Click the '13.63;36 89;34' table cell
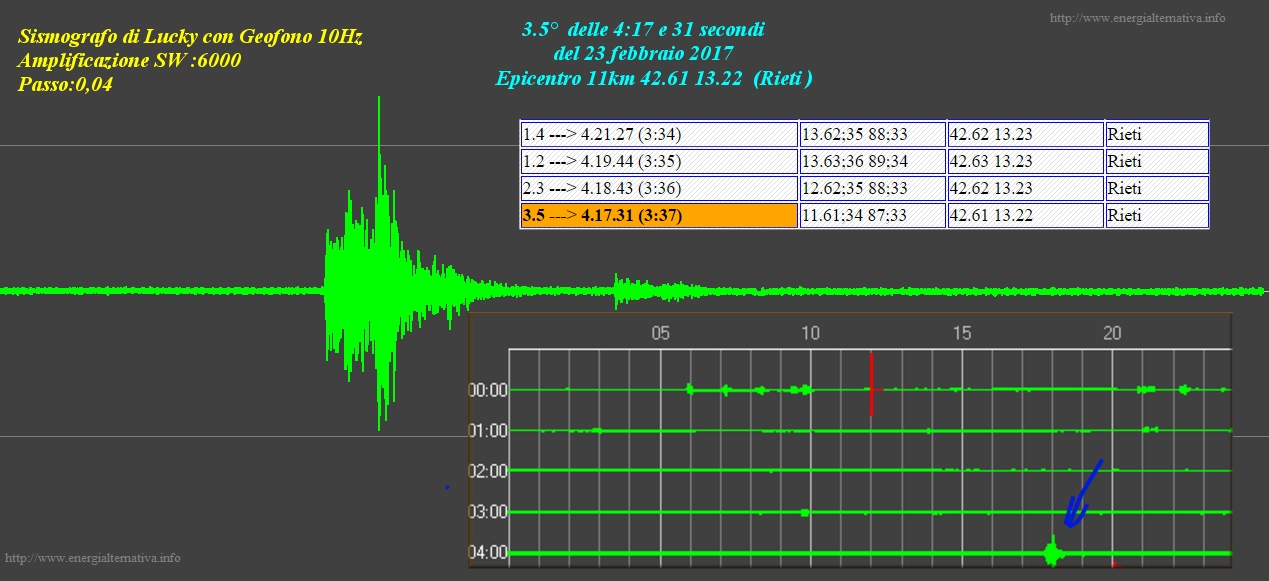 coord(873,161)
